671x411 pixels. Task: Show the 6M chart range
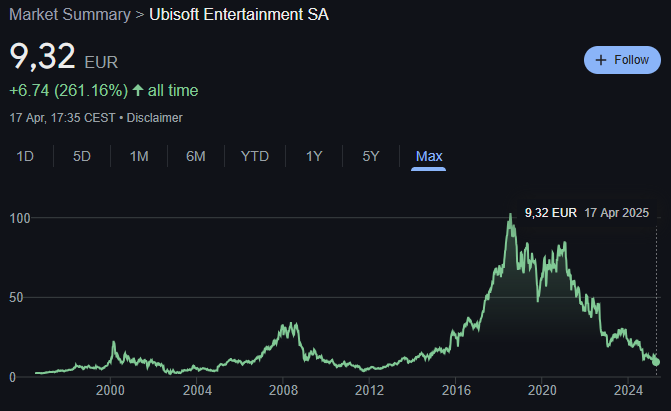(196, 156)
